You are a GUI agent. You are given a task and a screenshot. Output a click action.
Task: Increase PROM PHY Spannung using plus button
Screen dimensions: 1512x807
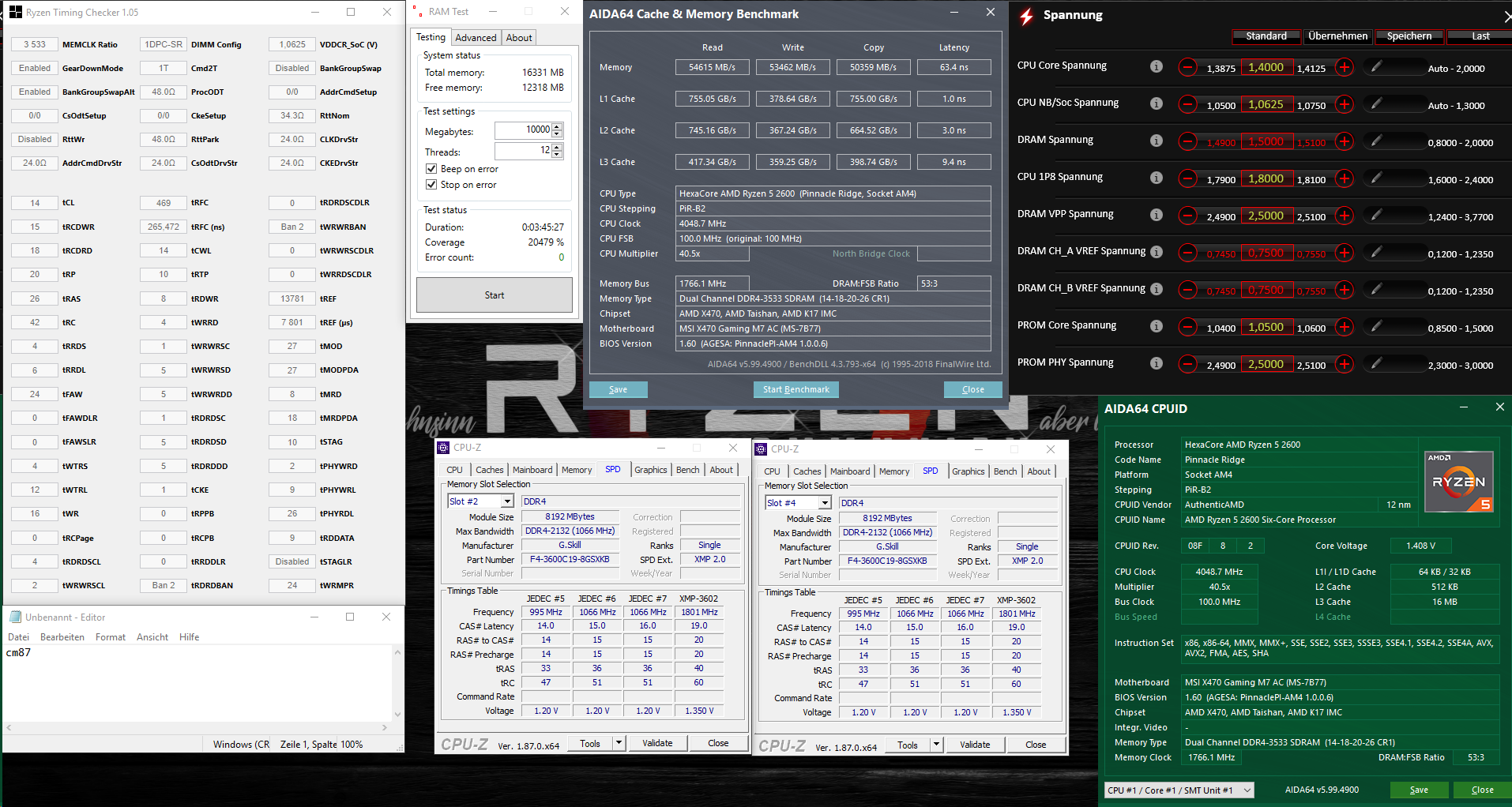coord(1344,364)
